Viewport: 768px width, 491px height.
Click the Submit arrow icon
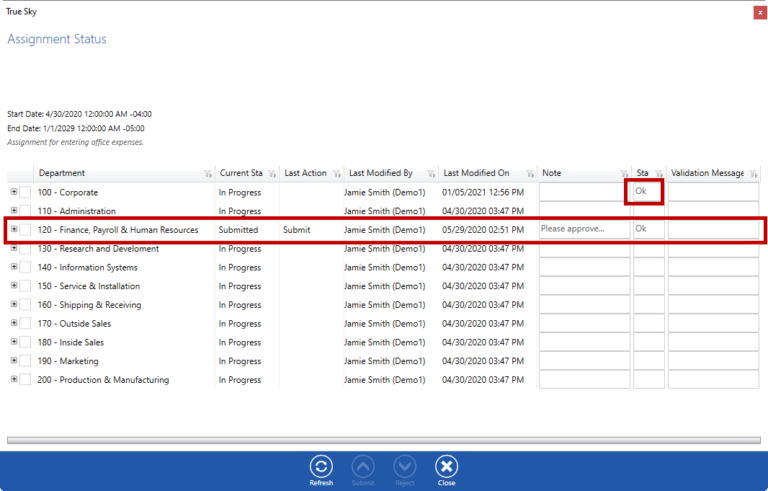[363, 466]
